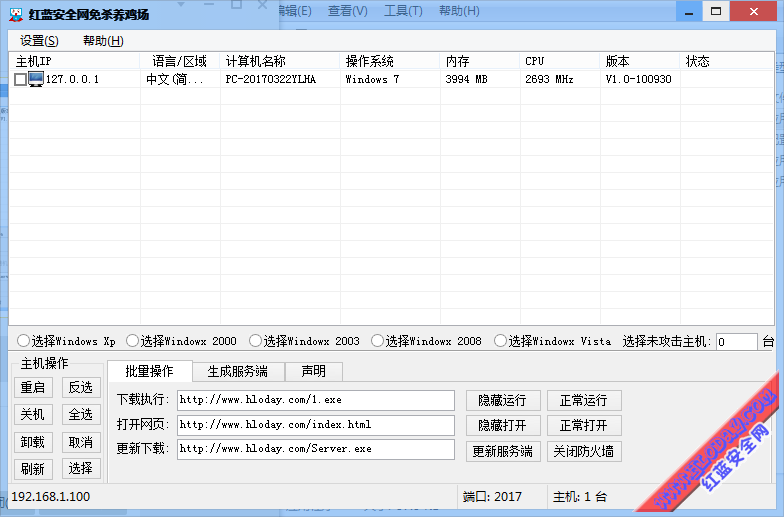
Task: Click the 3994 MB memory value
Action: pos(466,79)
